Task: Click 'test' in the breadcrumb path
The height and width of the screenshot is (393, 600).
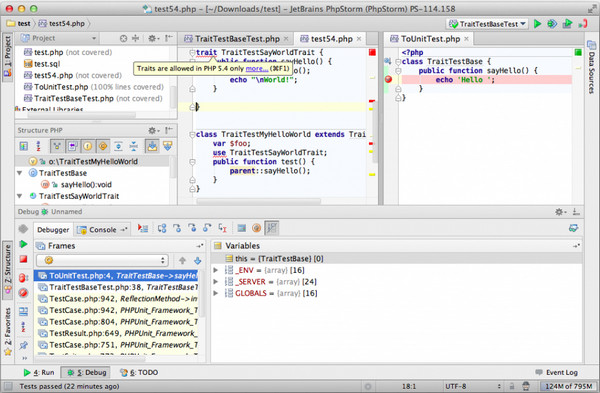Action: (19, 24)
